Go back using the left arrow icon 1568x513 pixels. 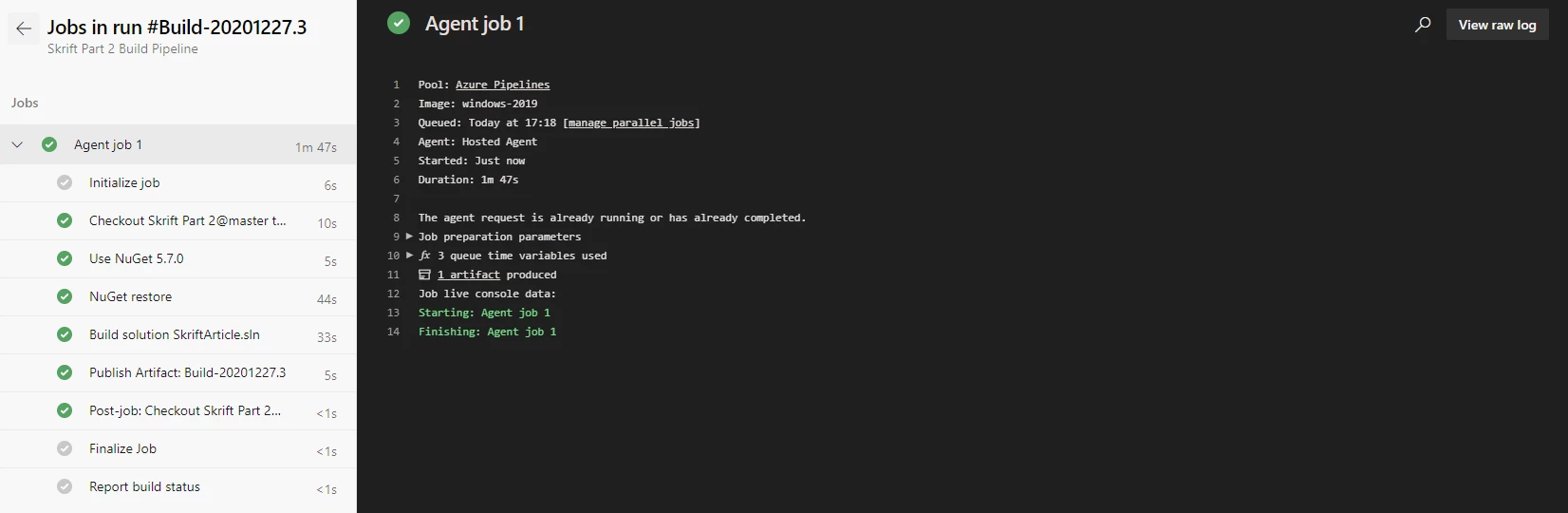click(24, 28)
